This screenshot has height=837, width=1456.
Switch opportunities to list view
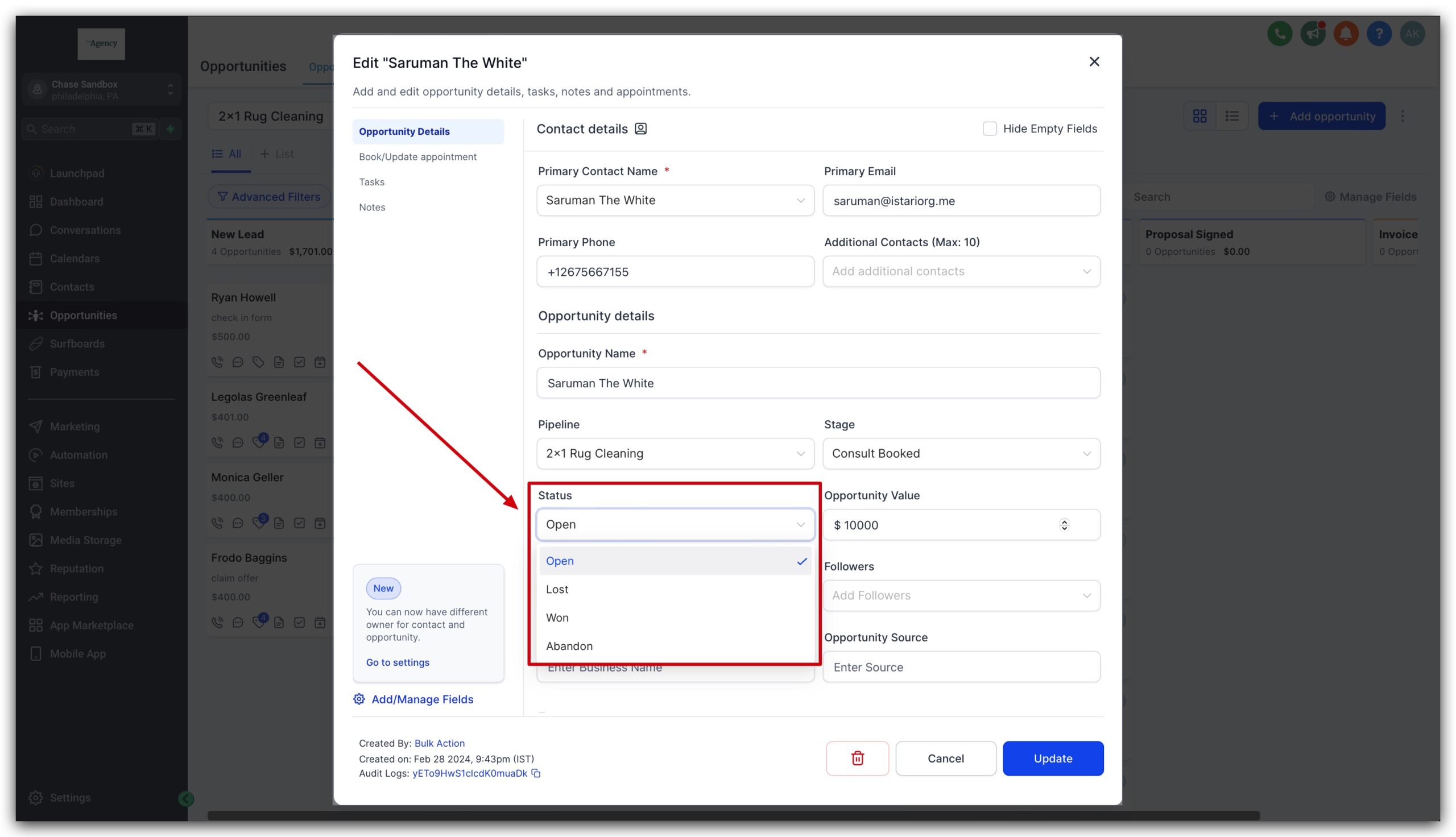pyautogui.click(x=1232, y=115)
